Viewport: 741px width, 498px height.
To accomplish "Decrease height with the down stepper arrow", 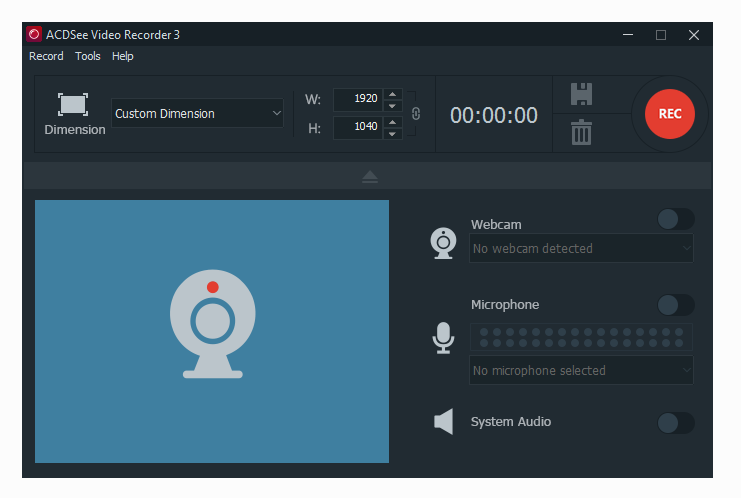I will pyautogui.click(x=392, y=134).
